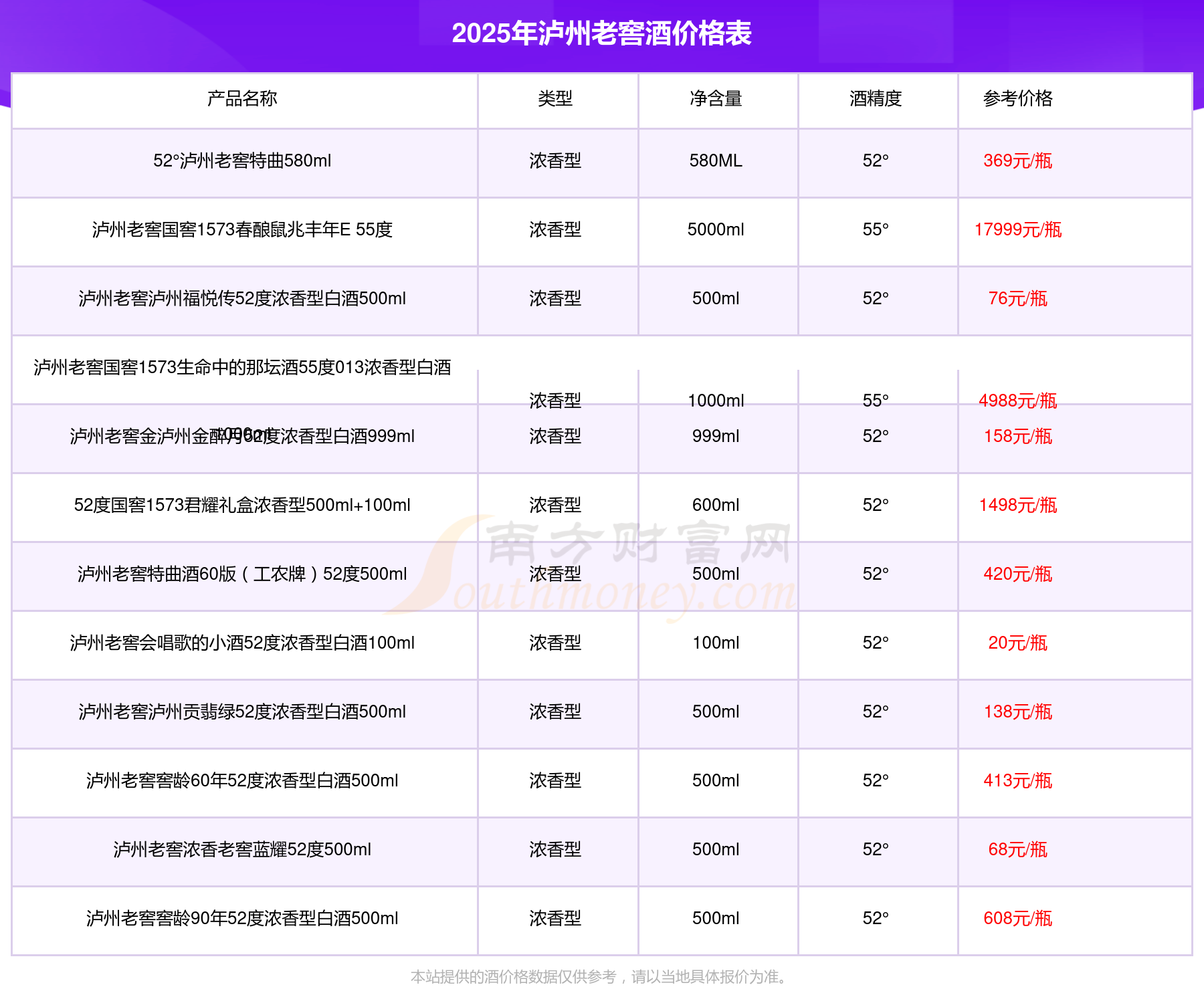1204x987 pixels.
Task: Click the price "17999元/瓶"
Action: point(1018,230)
